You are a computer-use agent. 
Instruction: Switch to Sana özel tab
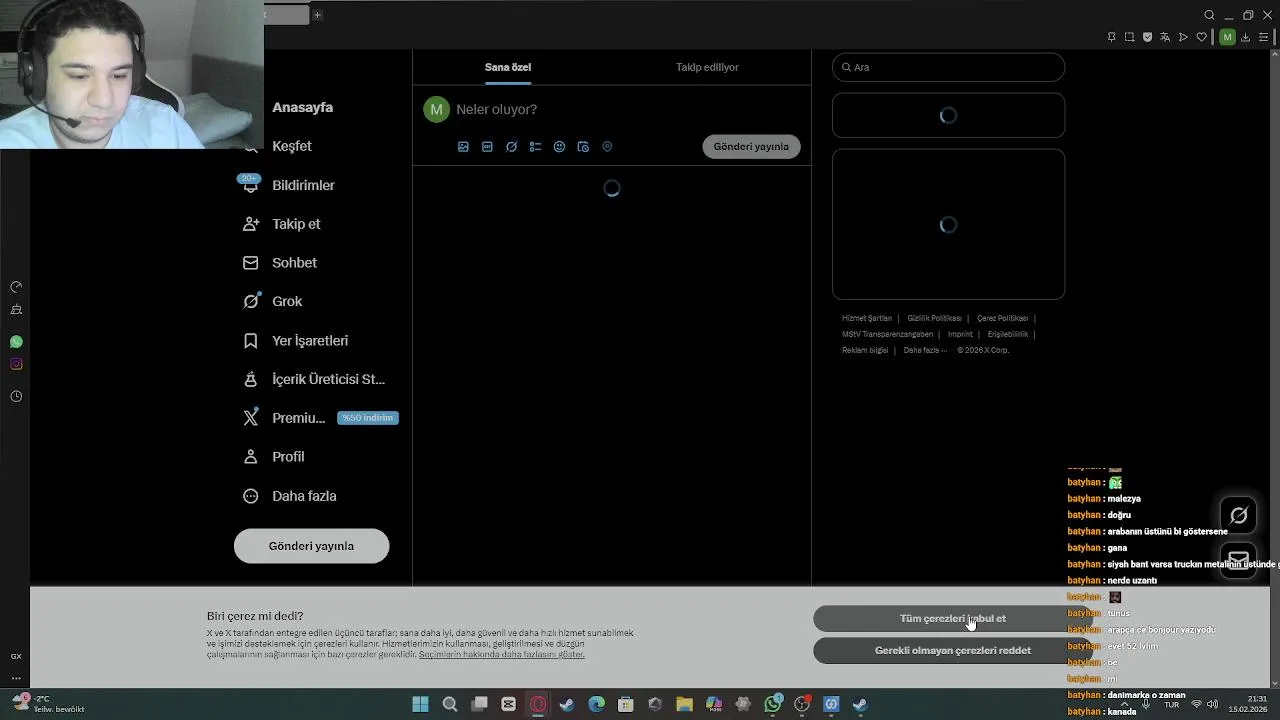point(508,67)
